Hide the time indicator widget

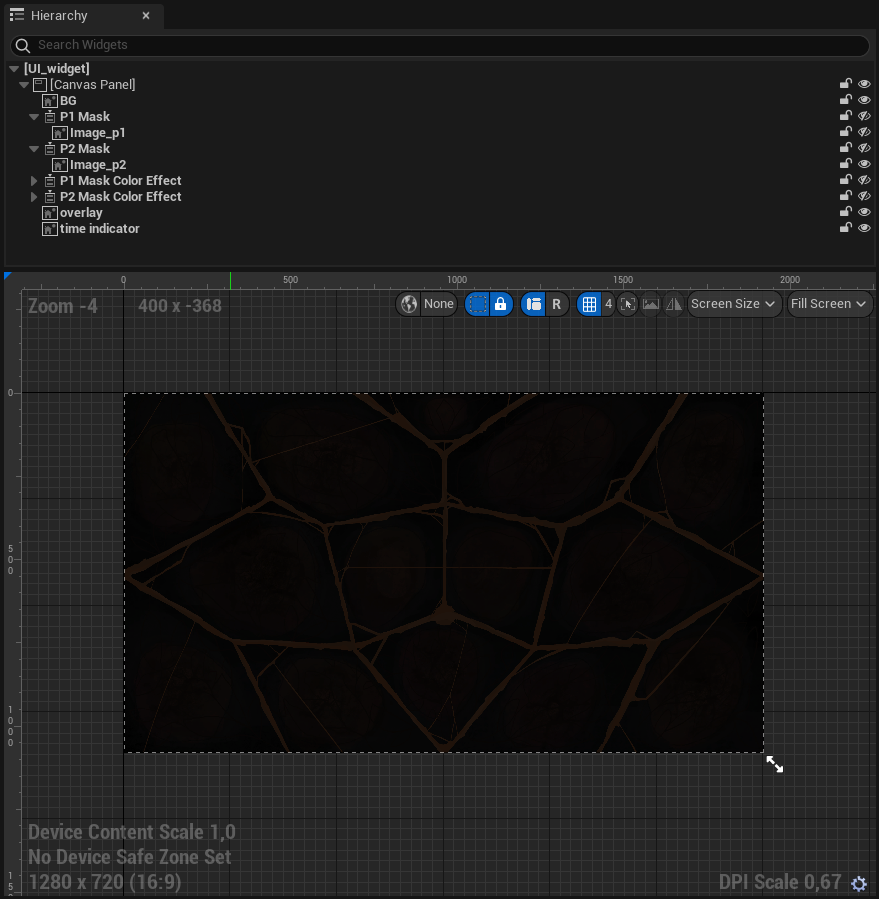(864, 228)
